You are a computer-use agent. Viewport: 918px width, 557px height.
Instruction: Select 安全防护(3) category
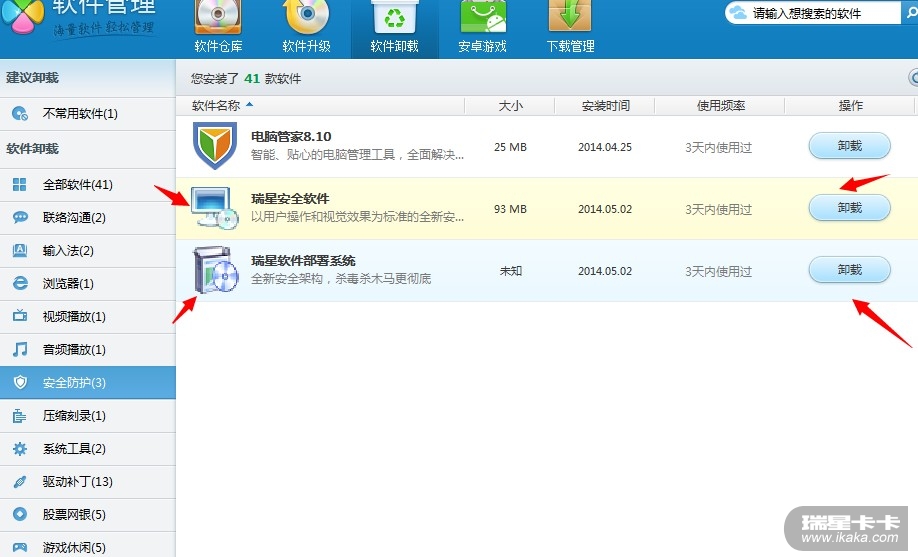pyautogui.click(x=88, y=382)
